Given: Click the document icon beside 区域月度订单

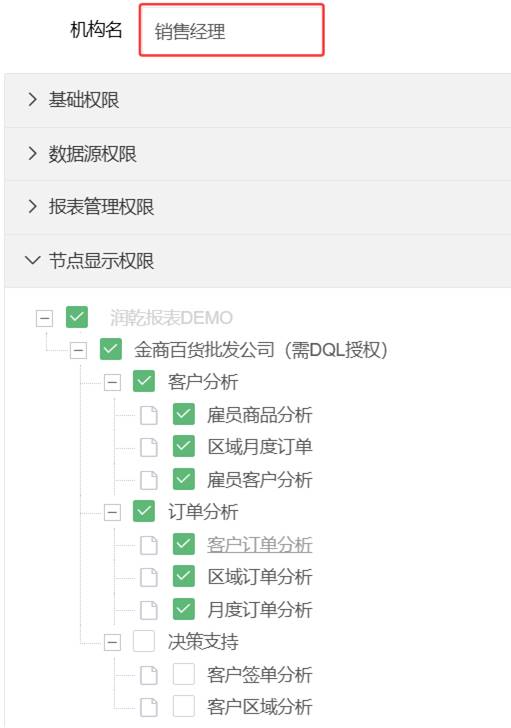Looking at the screenshot, I should coord(149,448).
